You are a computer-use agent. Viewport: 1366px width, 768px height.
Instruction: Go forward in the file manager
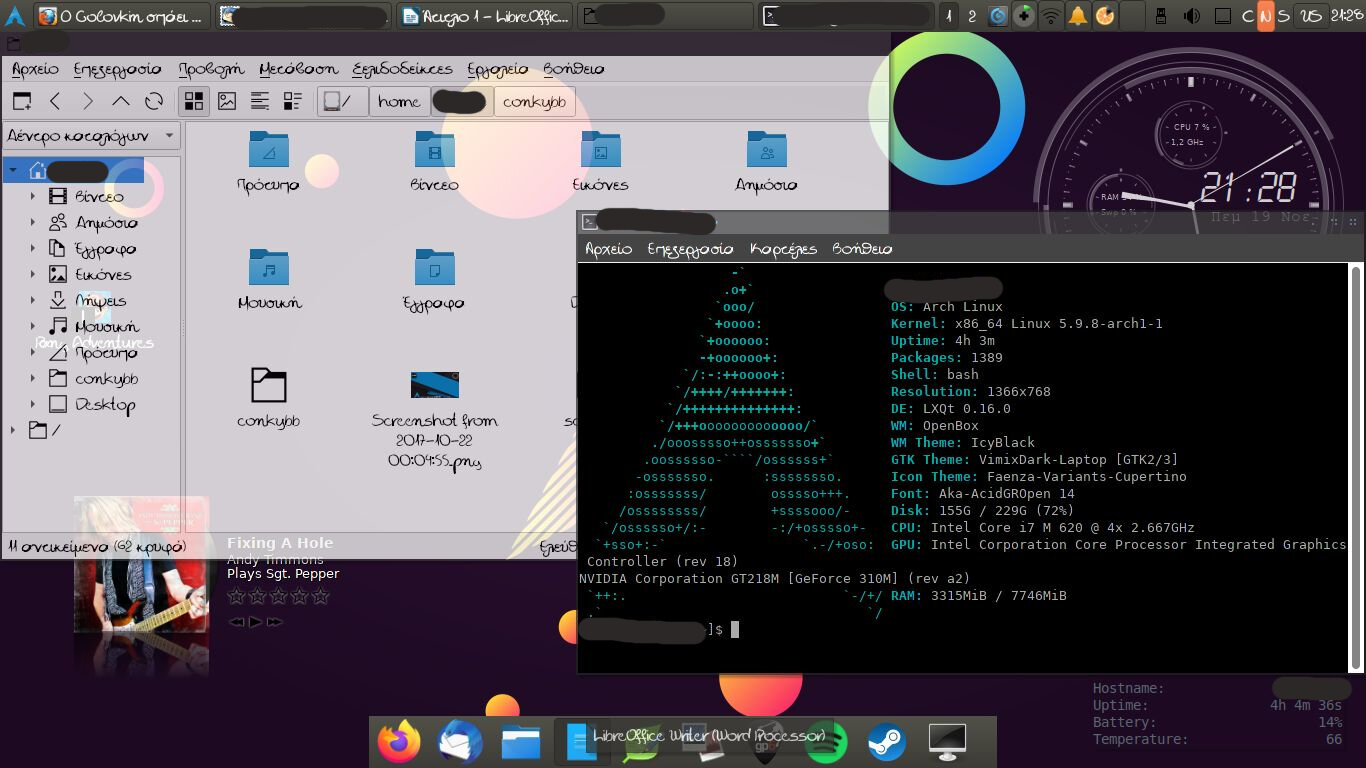tap(88, 101)
